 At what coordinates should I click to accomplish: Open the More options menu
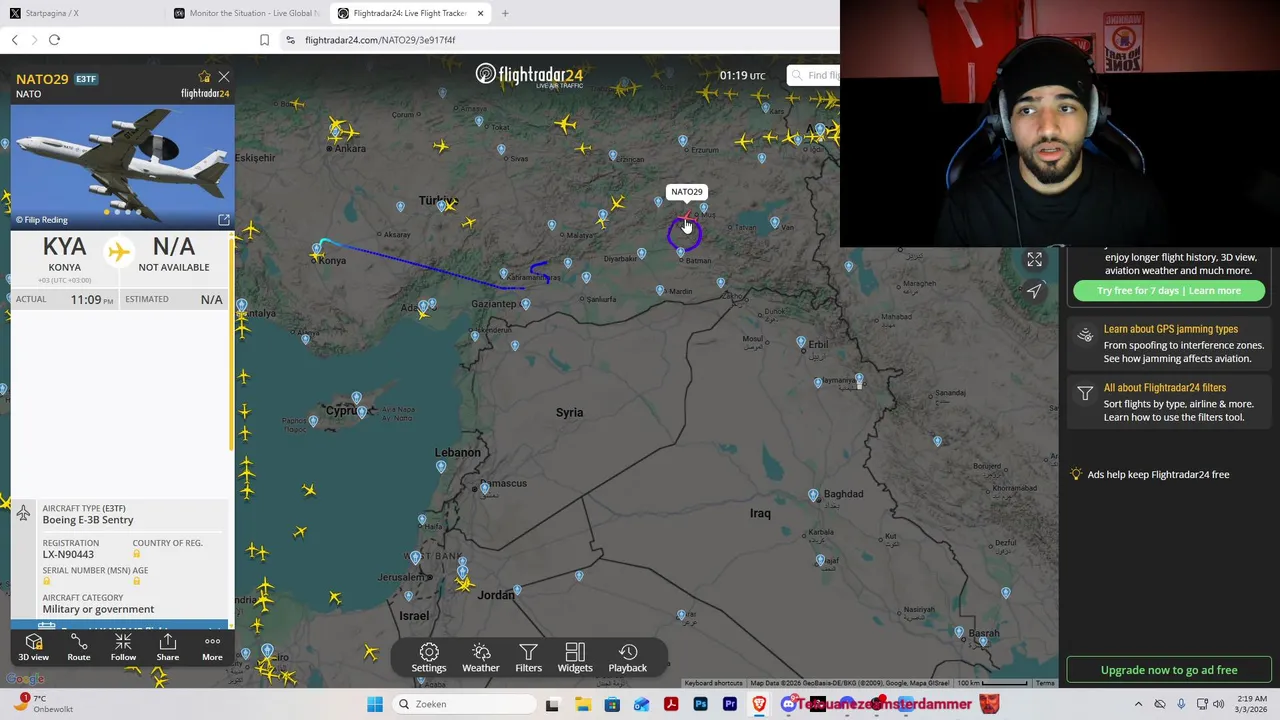tap(212, 647)
